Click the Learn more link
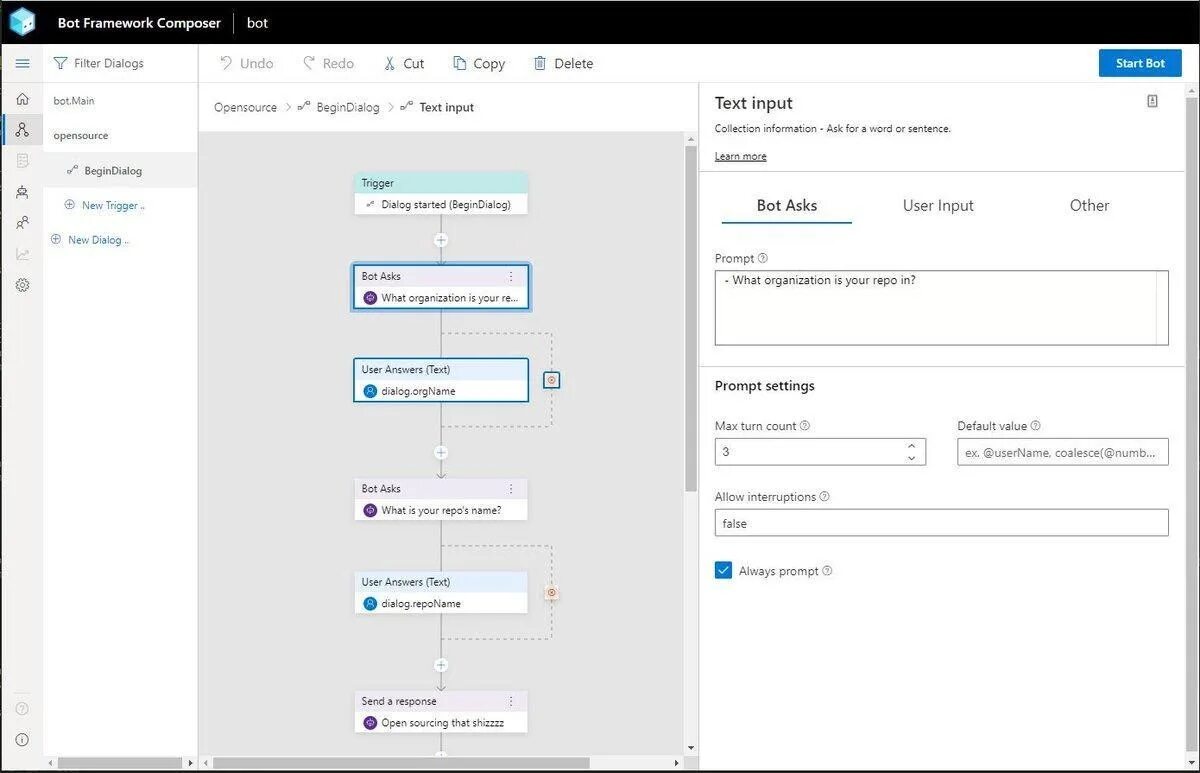The width and height of the screenshot is (1200, 773). (x=740, y=156)
